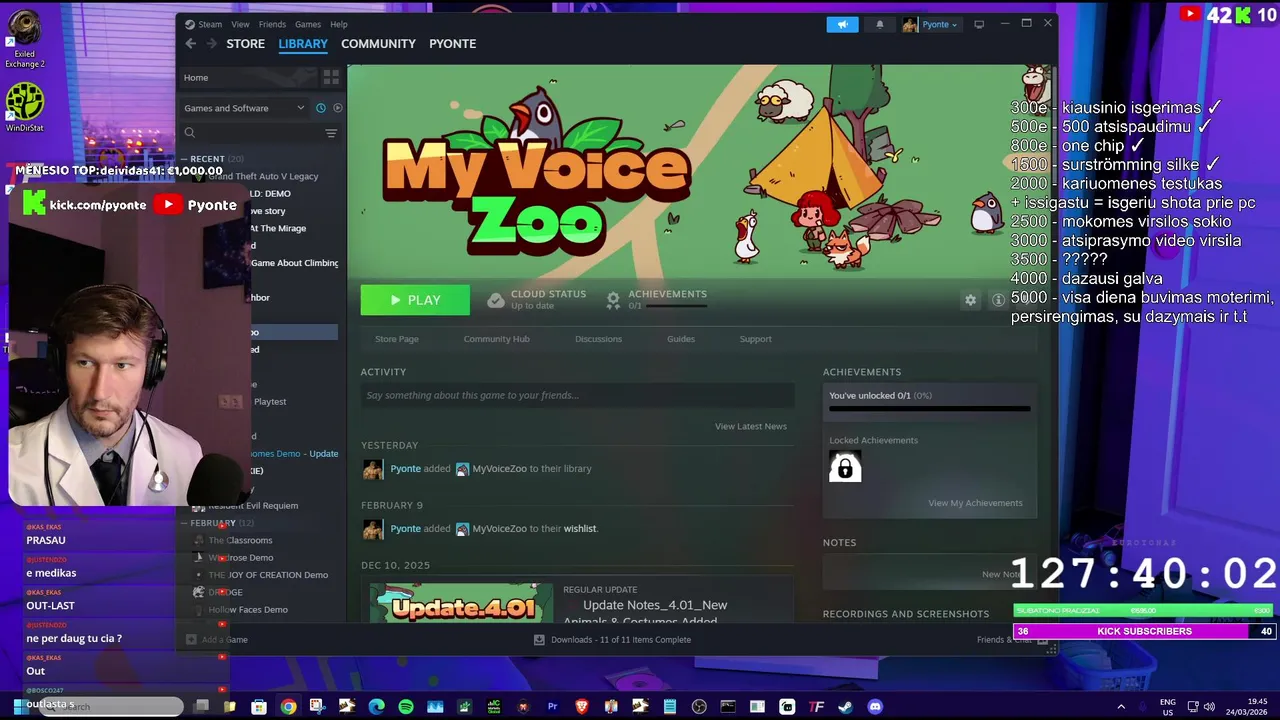The height and width of the screenshot is (720, 1280).
Task: Select Grand Theft Auto V Legacy
Action: click(262, 176)
